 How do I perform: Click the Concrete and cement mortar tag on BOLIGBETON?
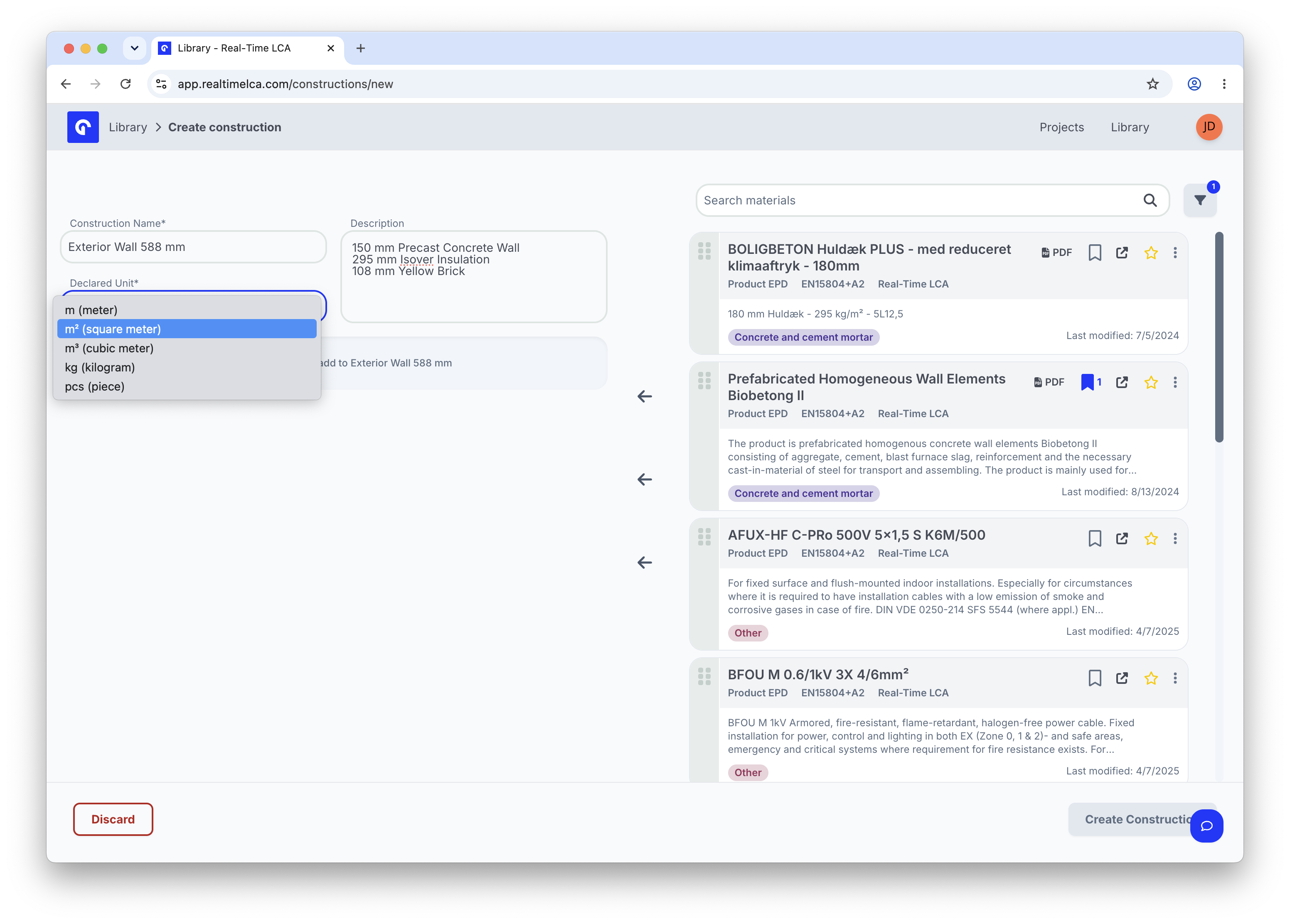(803, 337)
